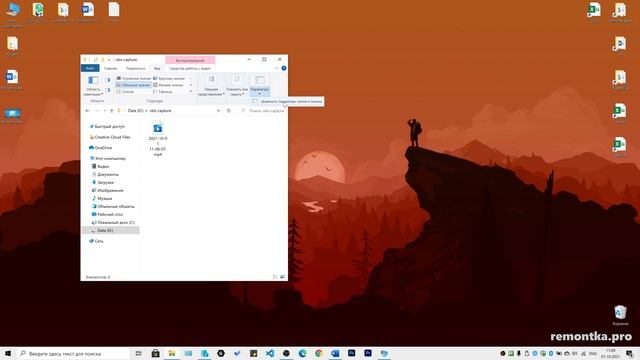Viewport: 640px width, 360px height.
Task: Switch to details view via status bar icon
Action: point(275,277)
